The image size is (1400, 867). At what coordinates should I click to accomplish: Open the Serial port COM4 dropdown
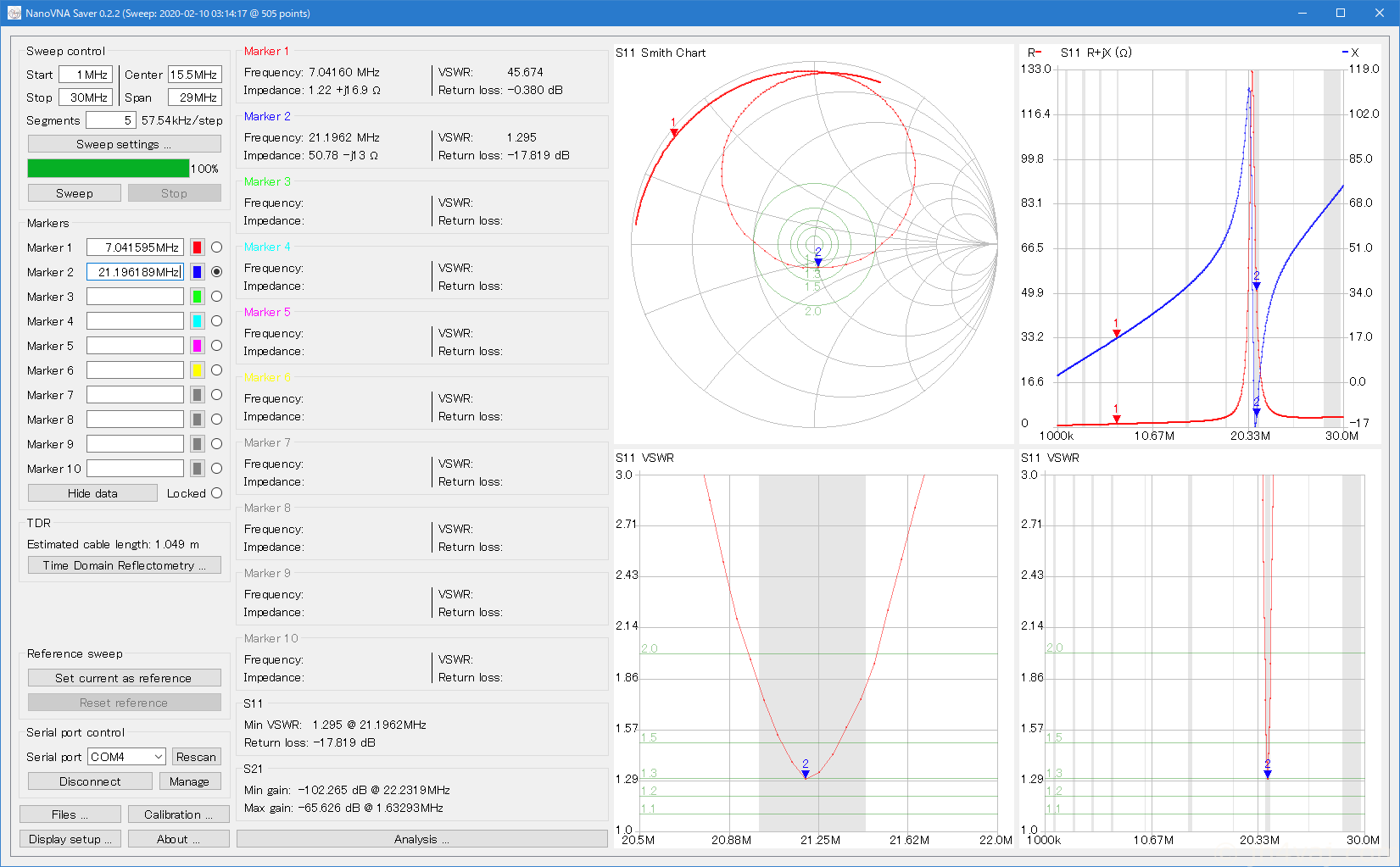[x=127, y=757]
